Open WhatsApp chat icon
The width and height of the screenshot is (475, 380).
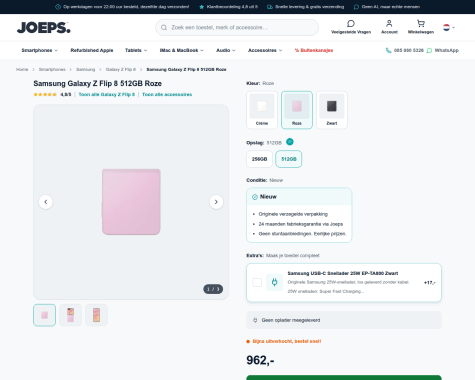click(x=429, y=50)
